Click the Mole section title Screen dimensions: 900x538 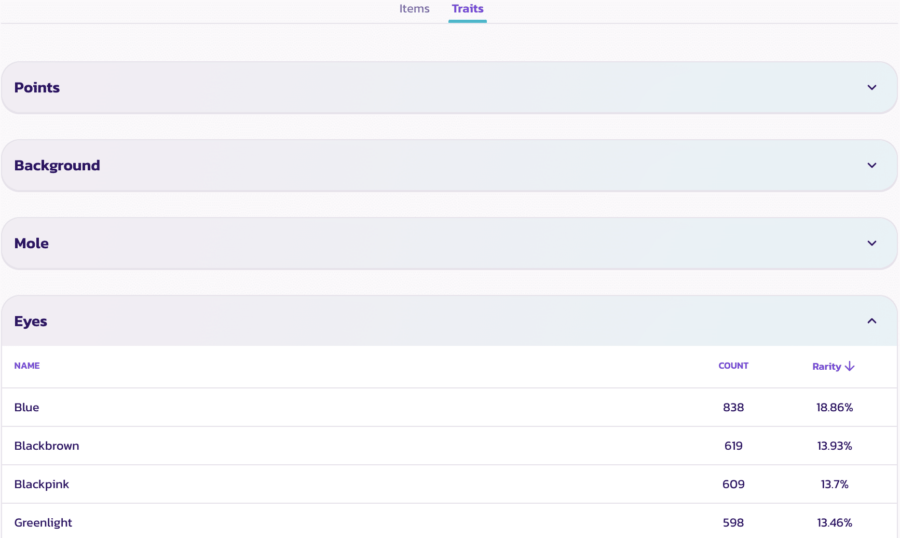31,244
